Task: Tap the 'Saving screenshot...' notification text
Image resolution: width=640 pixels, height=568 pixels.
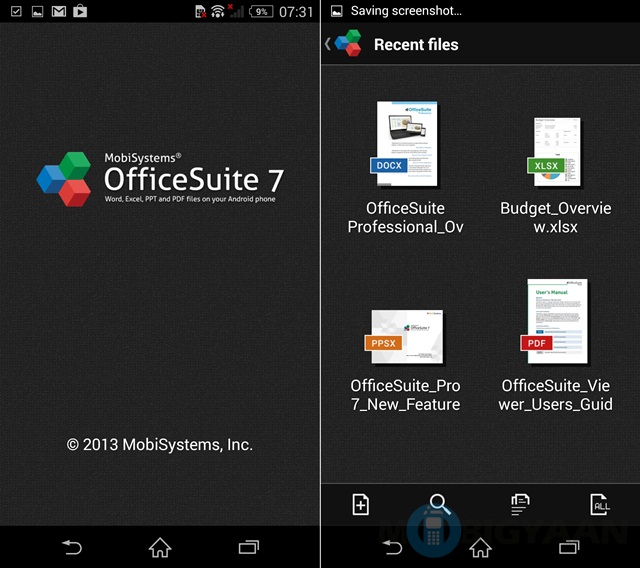Action: click(406, 11)
